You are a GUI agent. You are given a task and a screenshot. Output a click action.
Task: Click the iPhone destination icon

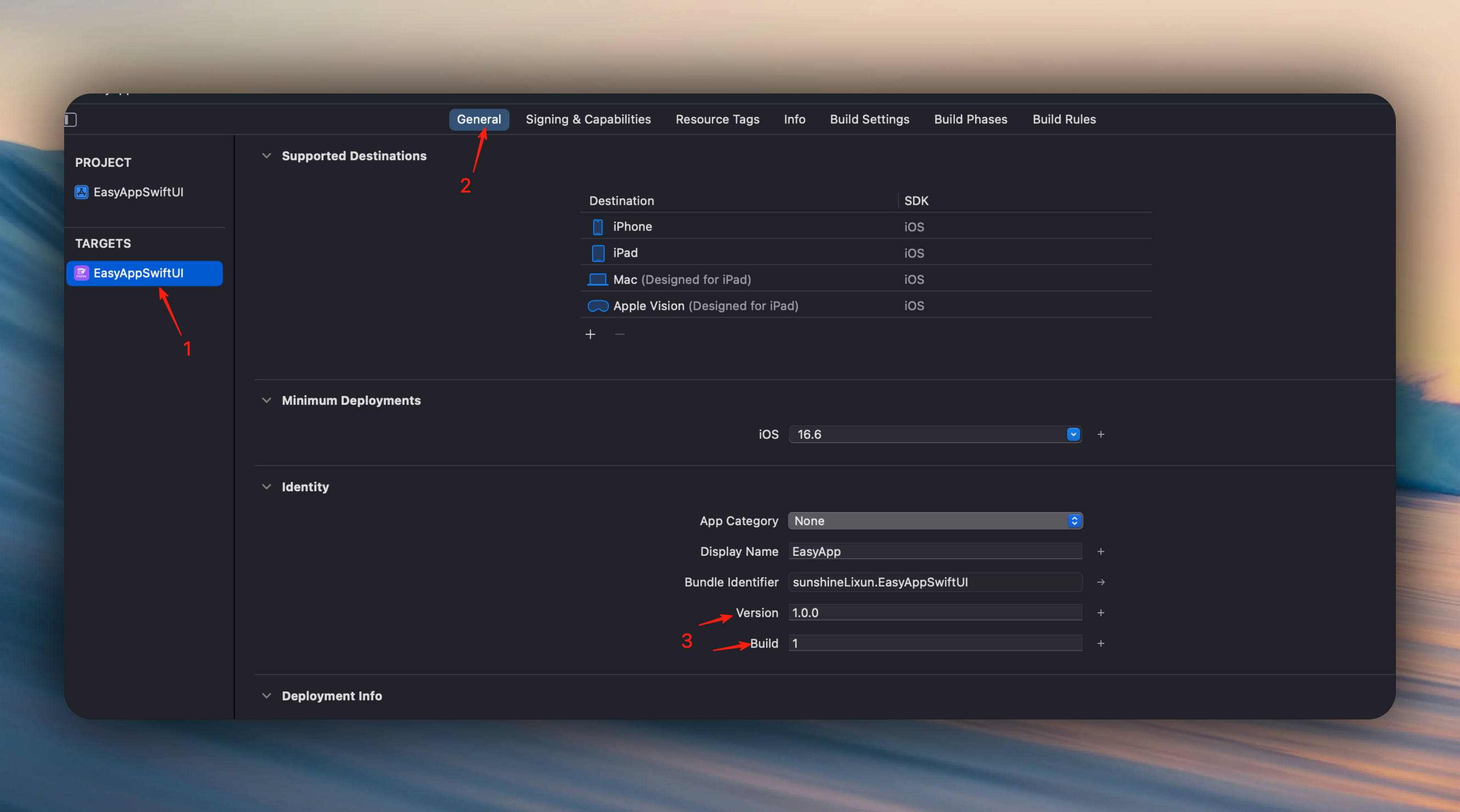(x=598, y=227)
